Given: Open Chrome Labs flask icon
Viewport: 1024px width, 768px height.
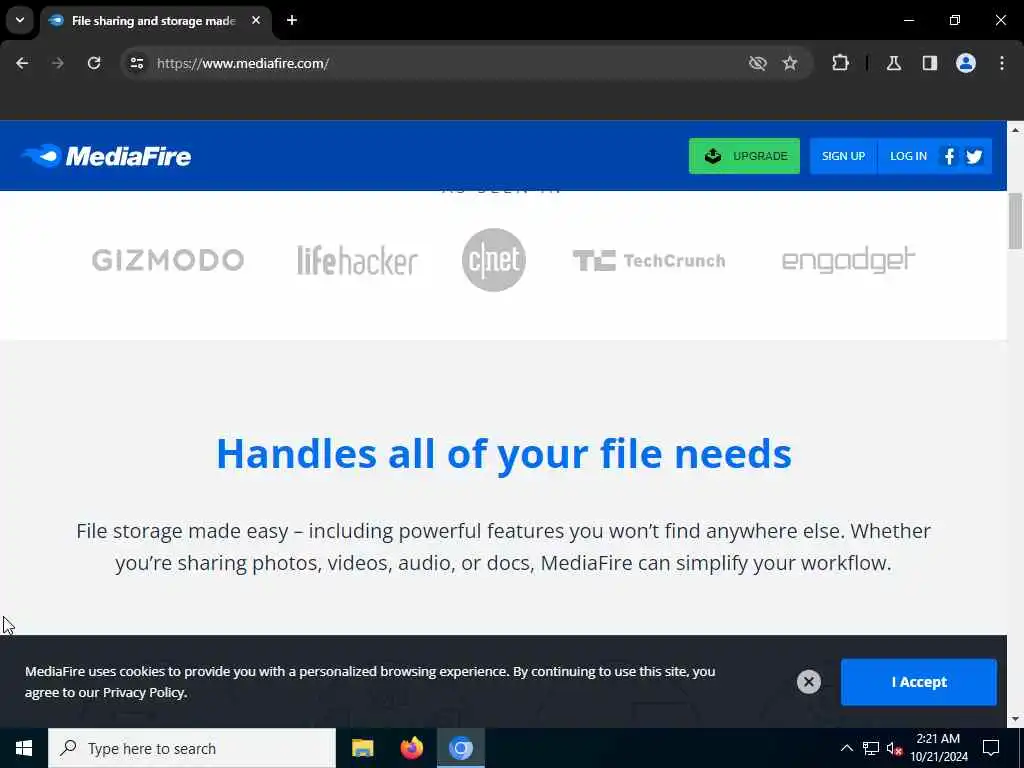Looking at the screenshot, I should (894, 63).
